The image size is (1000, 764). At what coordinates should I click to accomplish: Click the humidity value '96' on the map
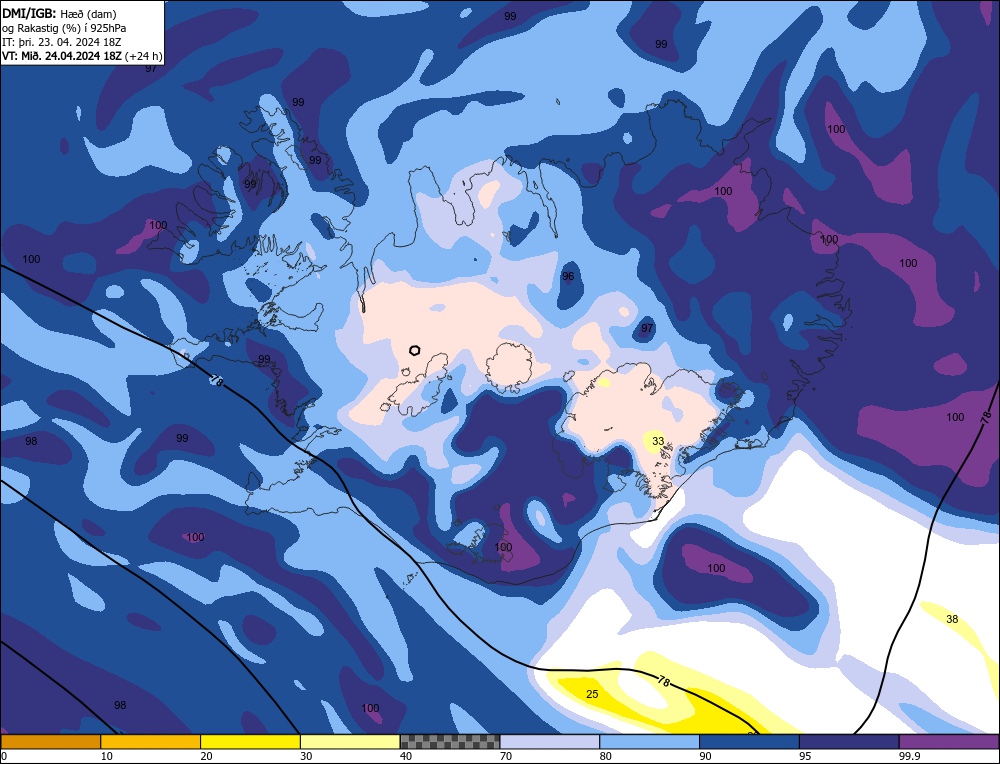pyautogui.click(x=568, y=276)
